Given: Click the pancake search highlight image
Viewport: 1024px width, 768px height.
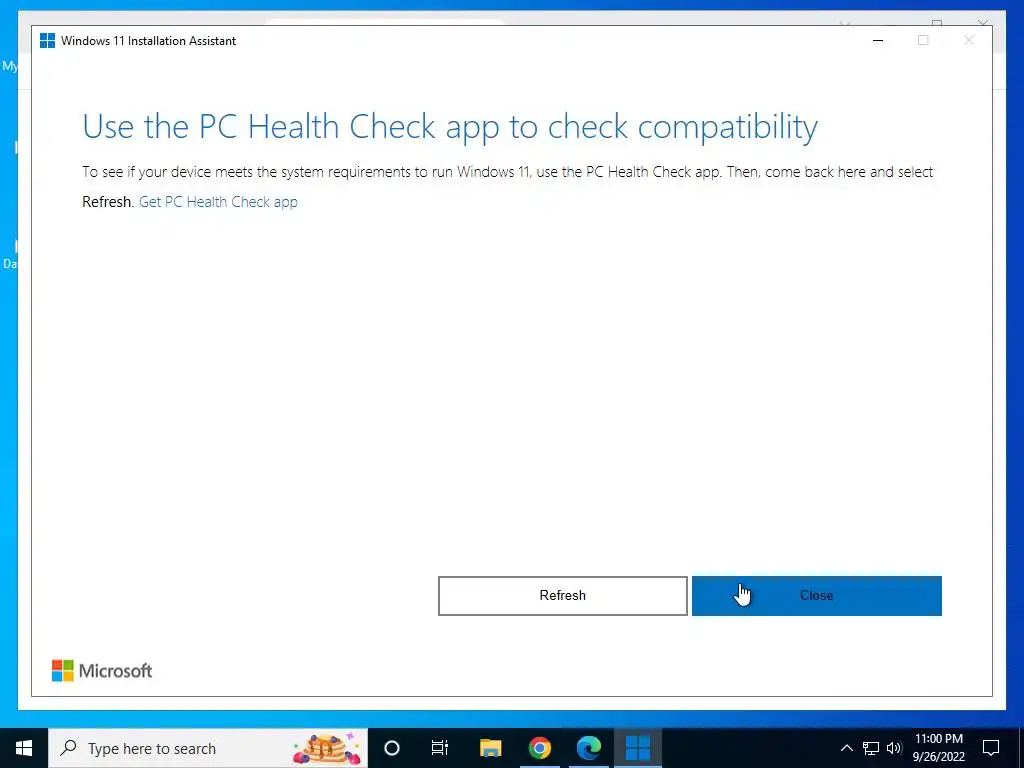Looking at the screenshot, I should point(327,748).
